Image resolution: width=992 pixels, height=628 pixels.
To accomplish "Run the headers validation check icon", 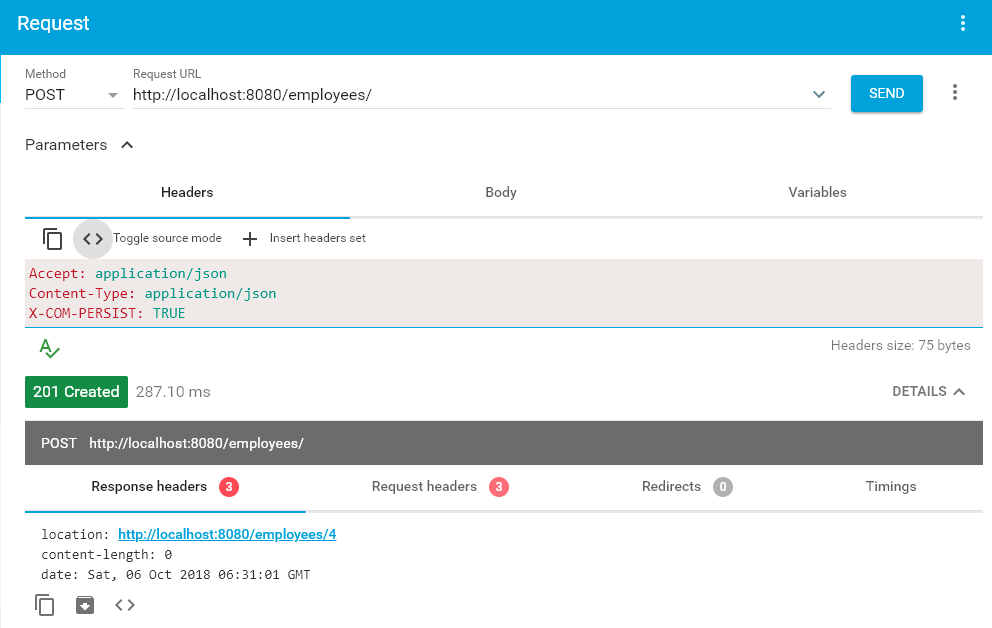I will click(47, 348).
